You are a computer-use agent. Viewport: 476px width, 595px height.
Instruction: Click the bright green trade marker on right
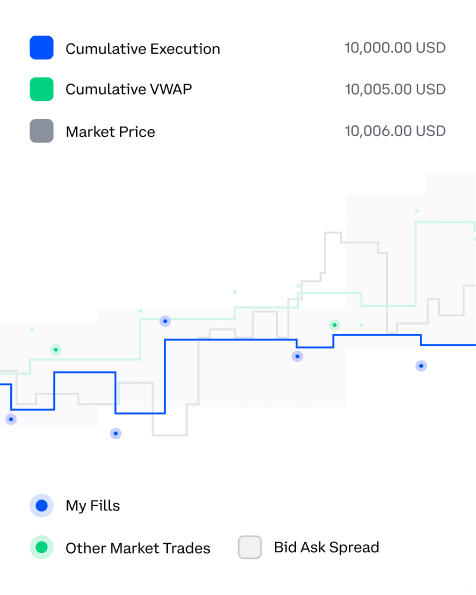pos(334,325)
